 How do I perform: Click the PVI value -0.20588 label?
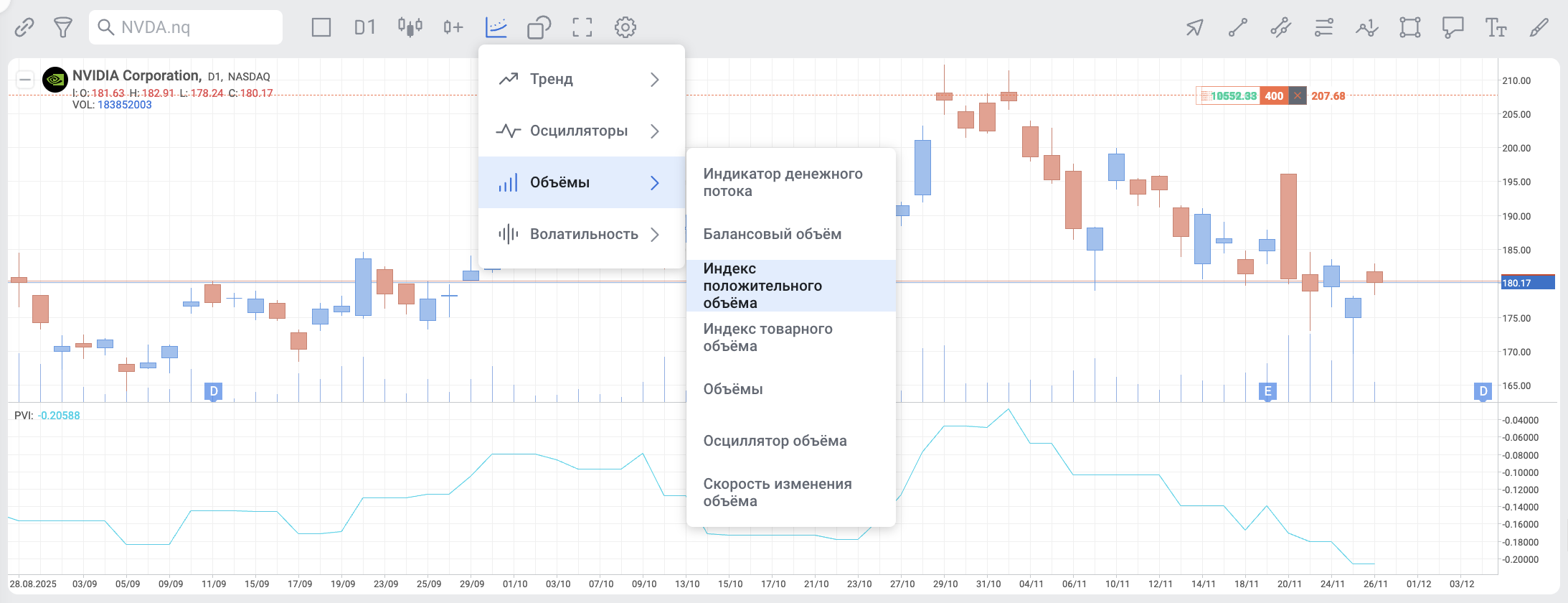tap(59, 416)
